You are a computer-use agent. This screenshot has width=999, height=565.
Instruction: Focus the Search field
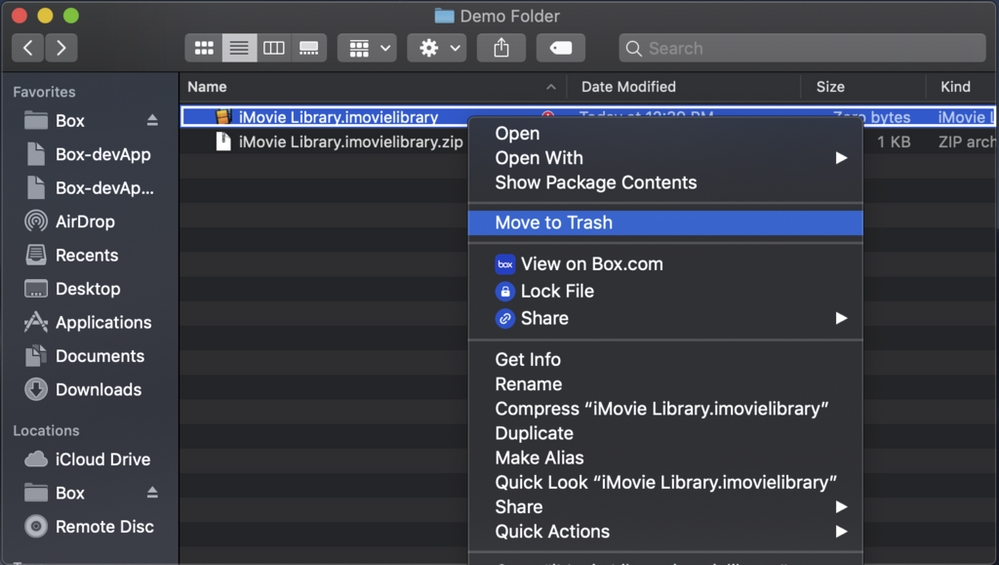[x=802, y=48]
